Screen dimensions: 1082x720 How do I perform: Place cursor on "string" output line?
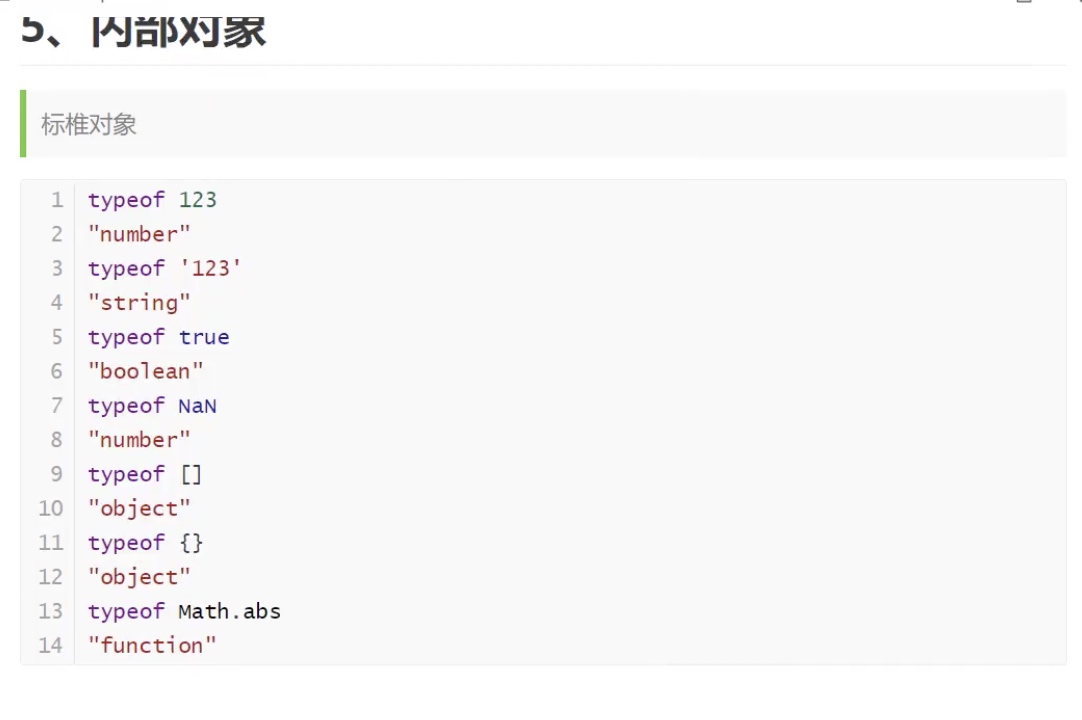139,302
